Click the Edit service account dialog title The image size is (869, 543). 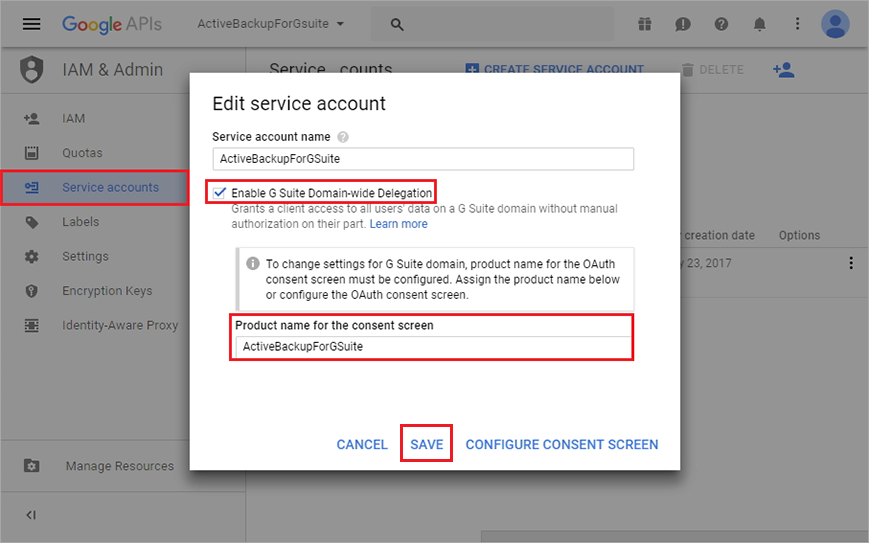[x=299, y=104]
